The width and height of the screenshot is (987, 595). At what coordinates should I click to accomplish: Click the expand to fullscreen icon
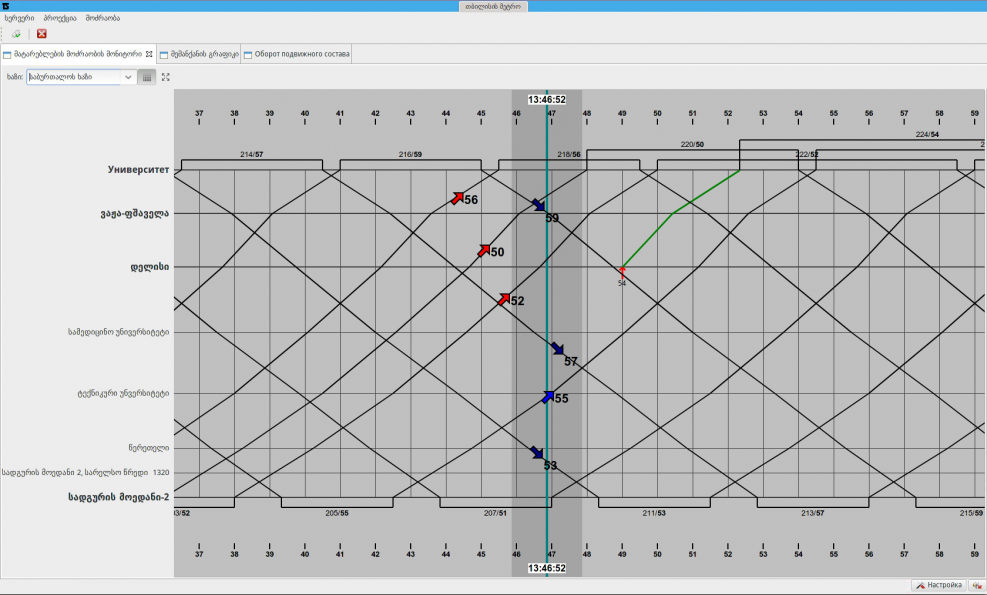click(166, 77)
